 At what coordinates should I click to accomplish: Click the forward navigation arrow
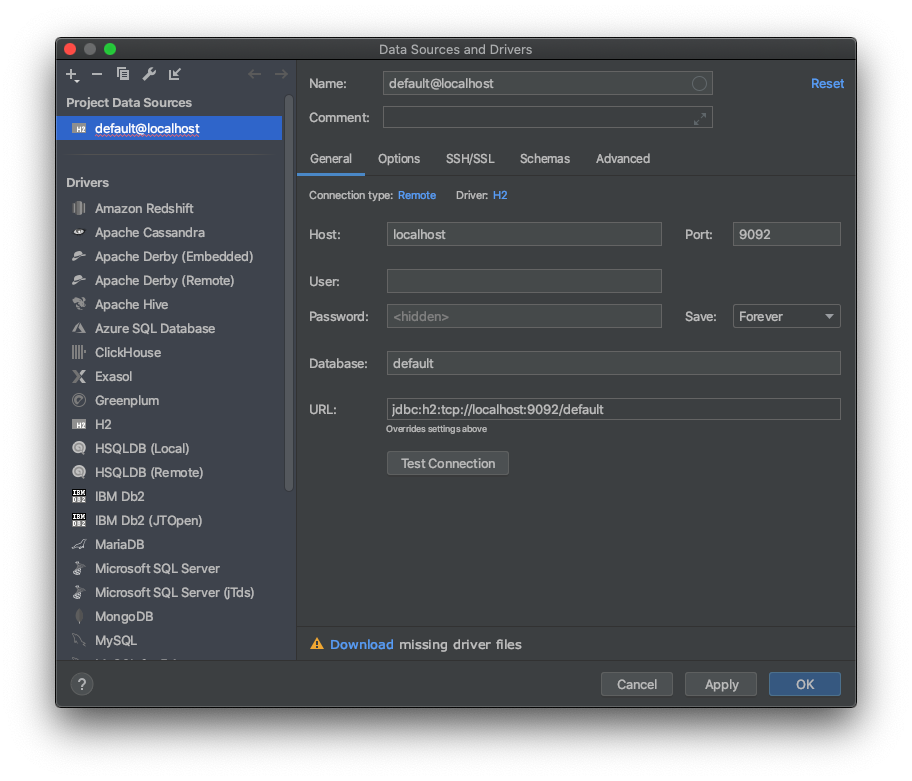(x=282, y=74)
